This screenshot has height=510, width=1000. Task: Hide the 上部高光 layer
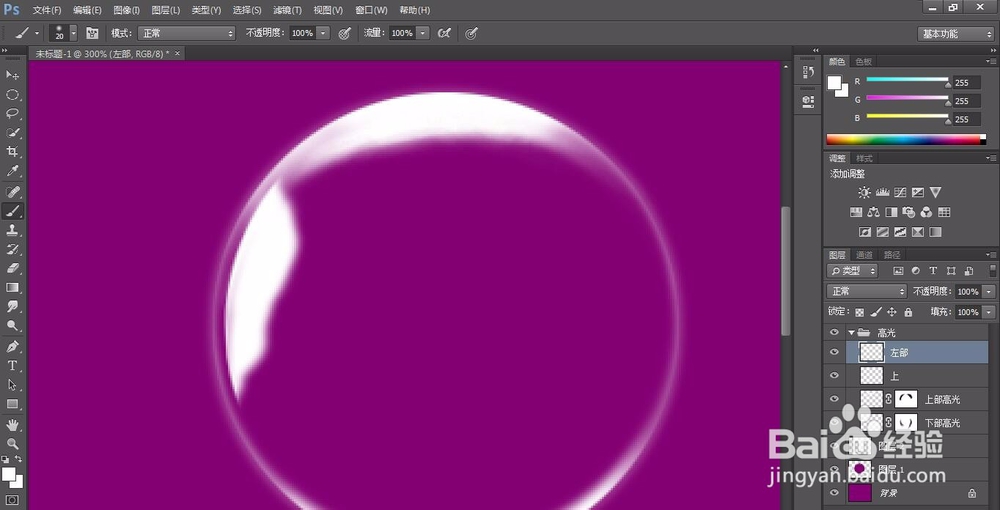[833, 399]
